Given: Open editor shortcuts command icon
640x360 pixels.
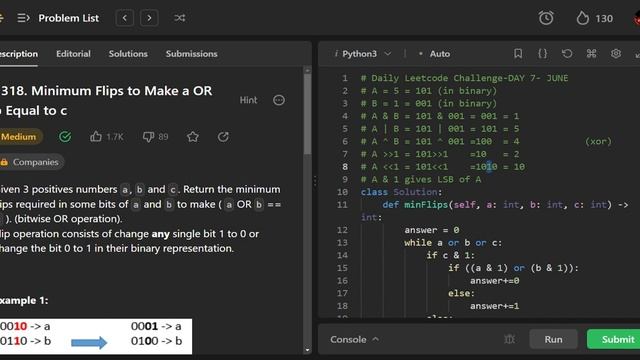Looking at the screenshot, I should click(x=591, y=53).
